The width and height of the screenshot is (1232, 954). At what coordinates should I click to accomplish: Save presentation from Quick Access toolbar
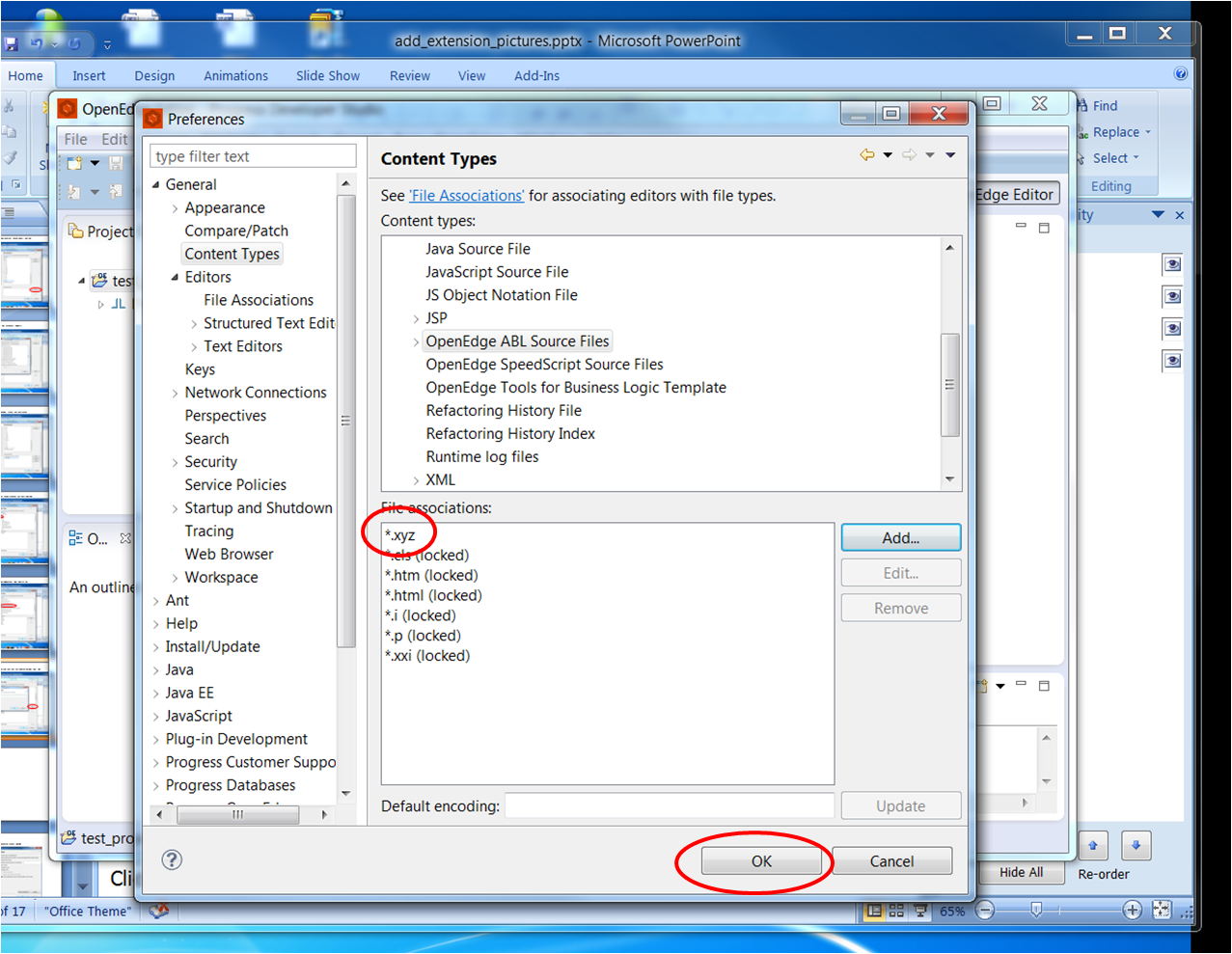11,43
